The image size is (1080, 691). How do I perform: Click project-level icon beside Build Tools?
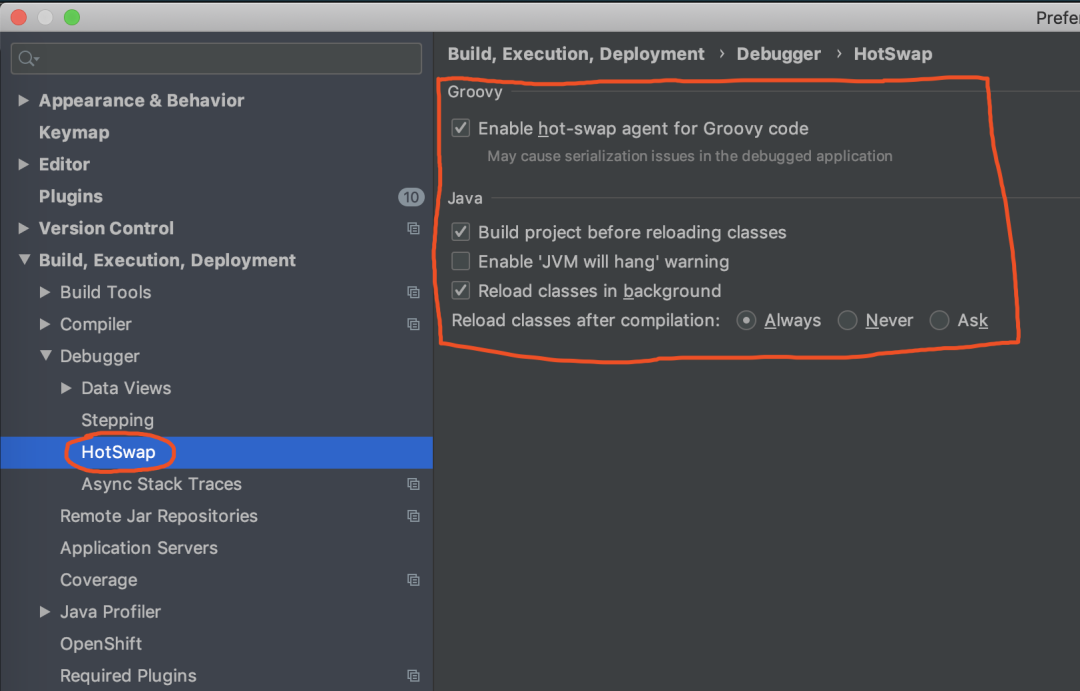(413, 293)
